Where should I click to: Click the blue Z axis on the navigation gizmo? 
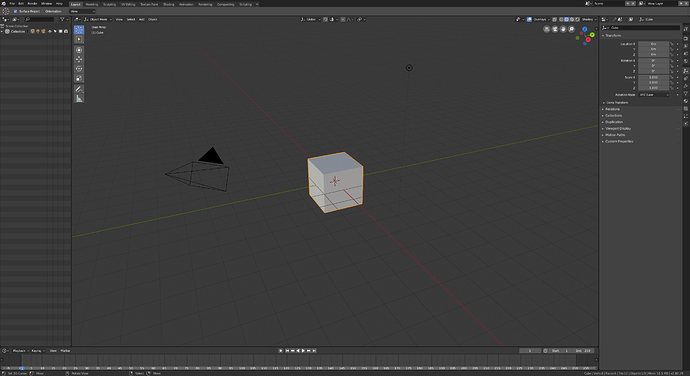click(584, 29)
